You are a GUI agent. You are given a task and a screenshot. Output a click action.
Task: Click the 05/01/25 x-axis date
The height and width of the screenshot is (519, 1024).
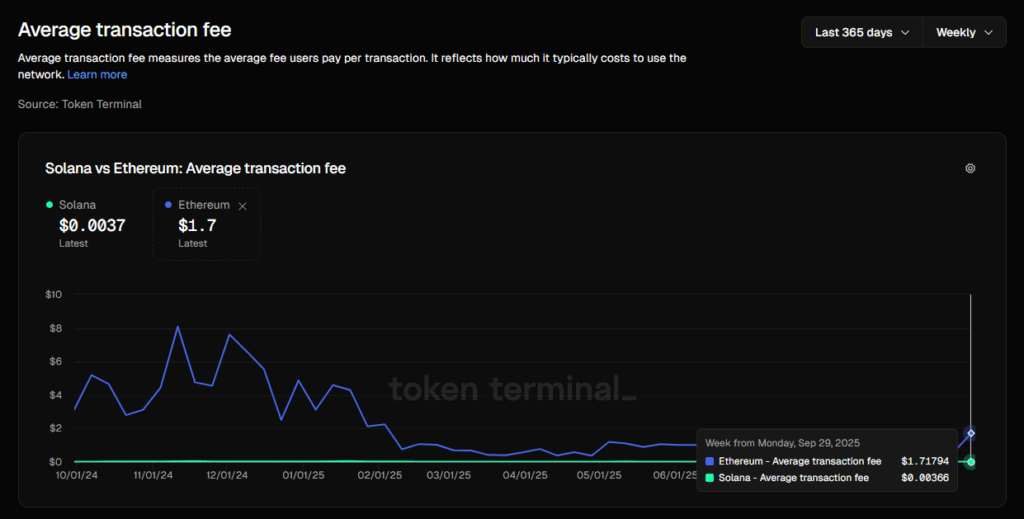point(600,475)
